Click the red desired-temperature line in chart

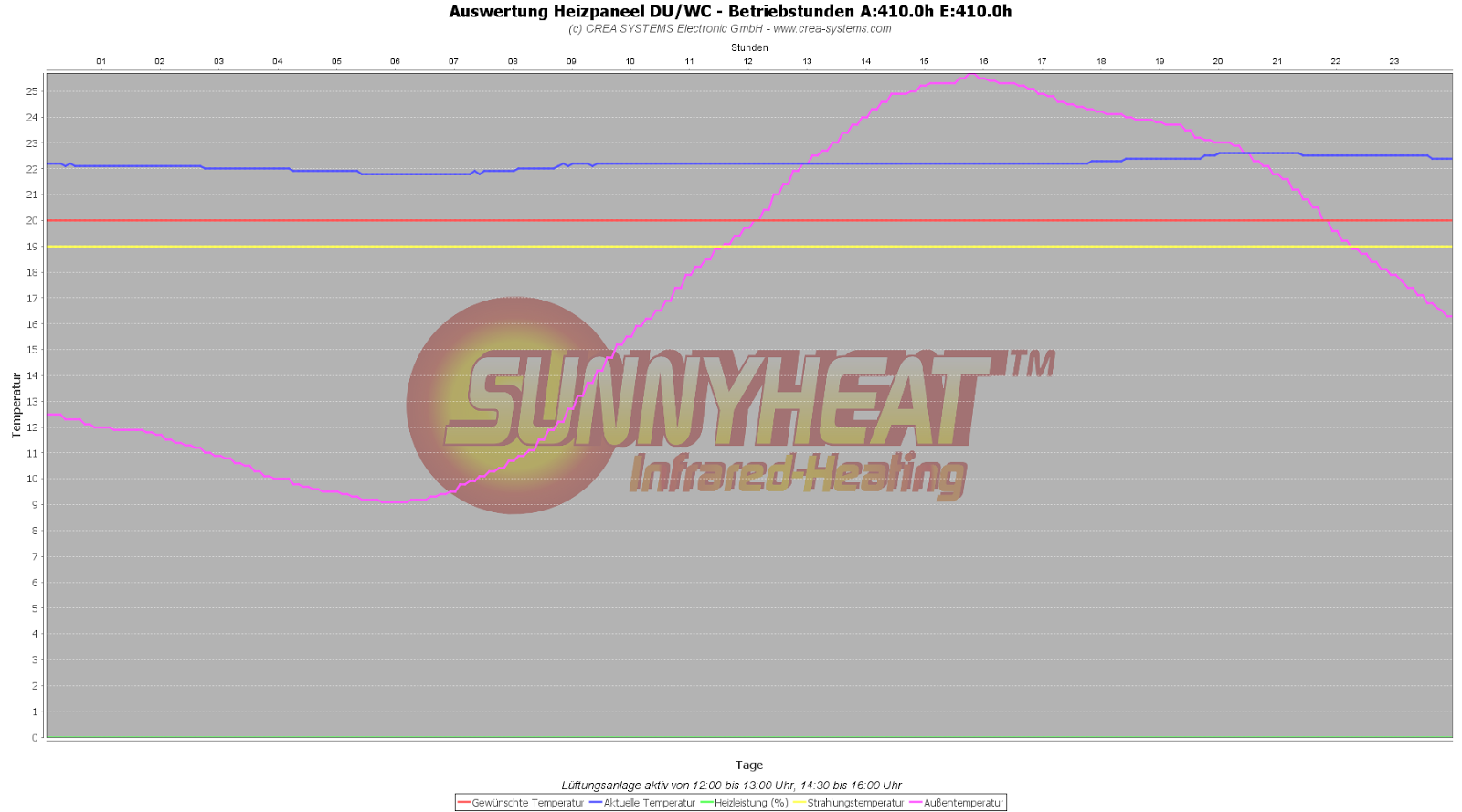(749, 220)
